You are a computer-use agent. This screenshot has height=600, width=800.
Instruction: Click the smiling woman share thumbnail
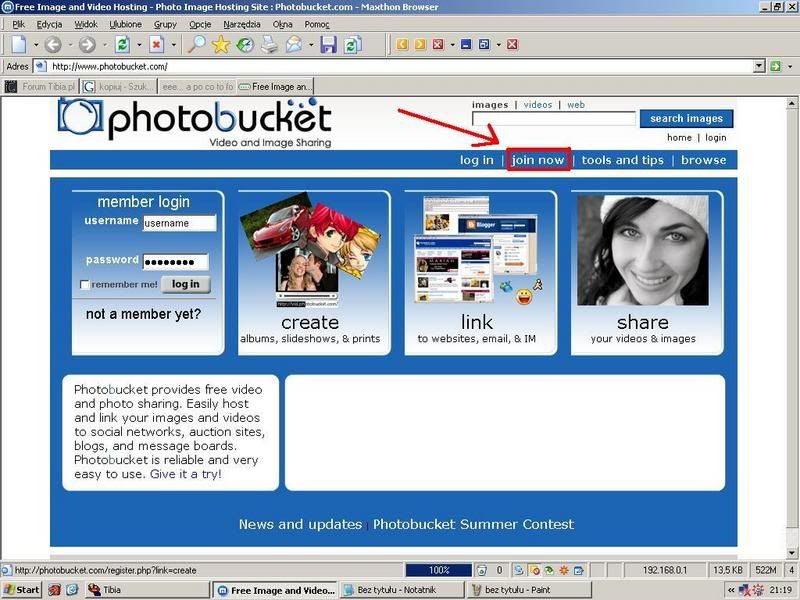pos(643,251)
